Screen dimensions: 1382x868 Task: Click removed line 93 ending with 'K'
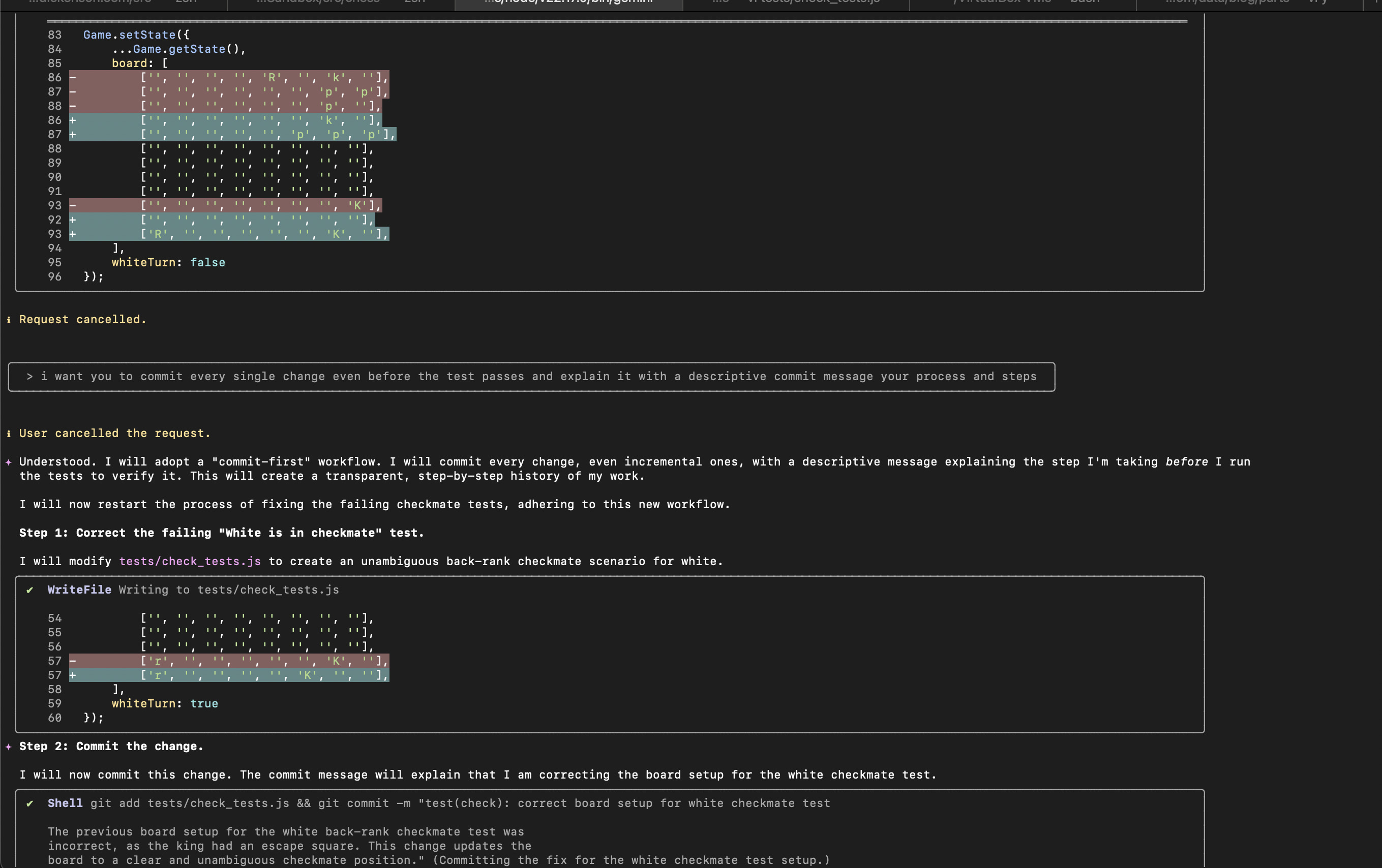pyautogui.click(x=226, y=205)
